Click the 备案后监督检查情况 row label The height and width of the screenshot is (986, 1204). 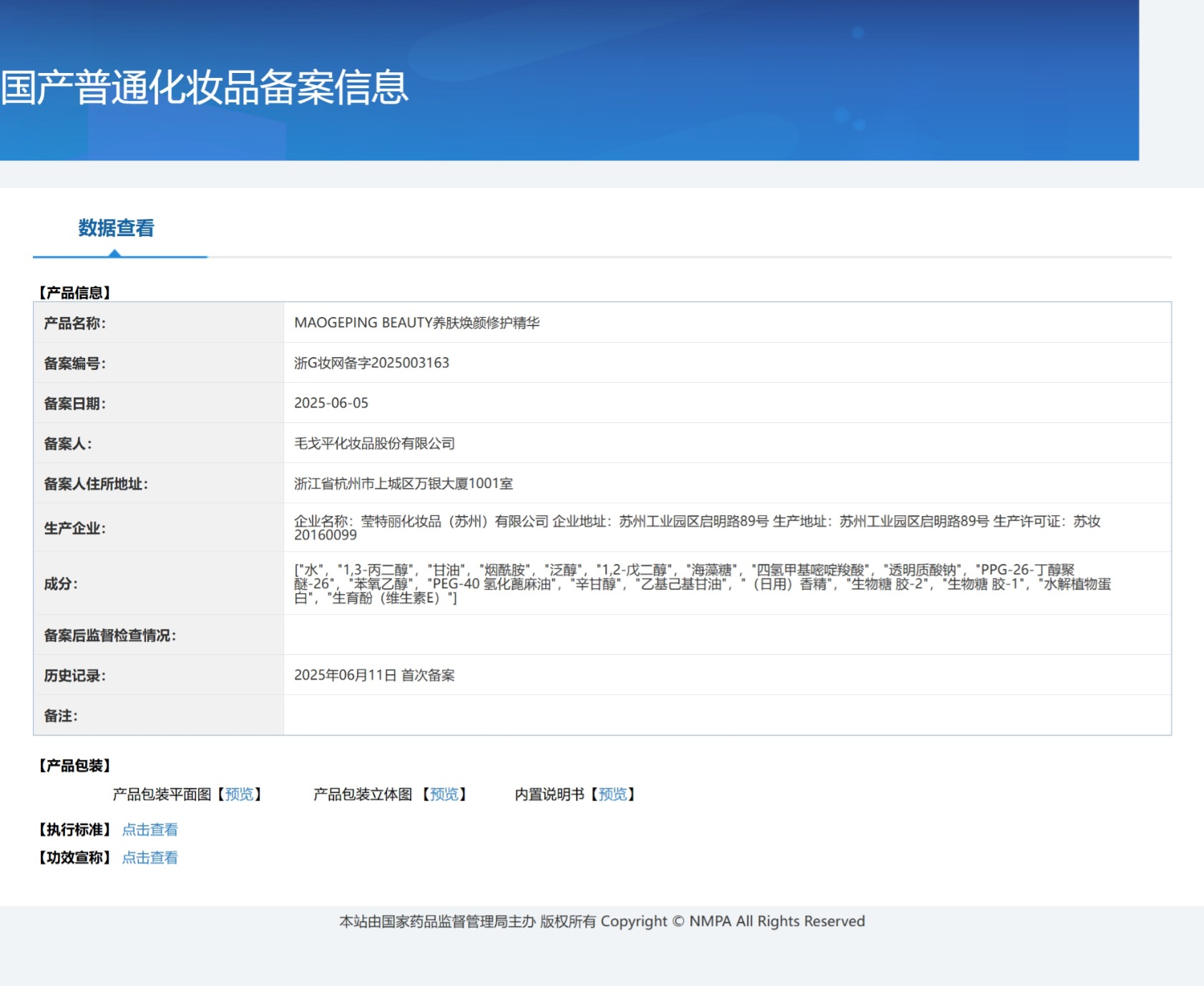tap(110, 635)
